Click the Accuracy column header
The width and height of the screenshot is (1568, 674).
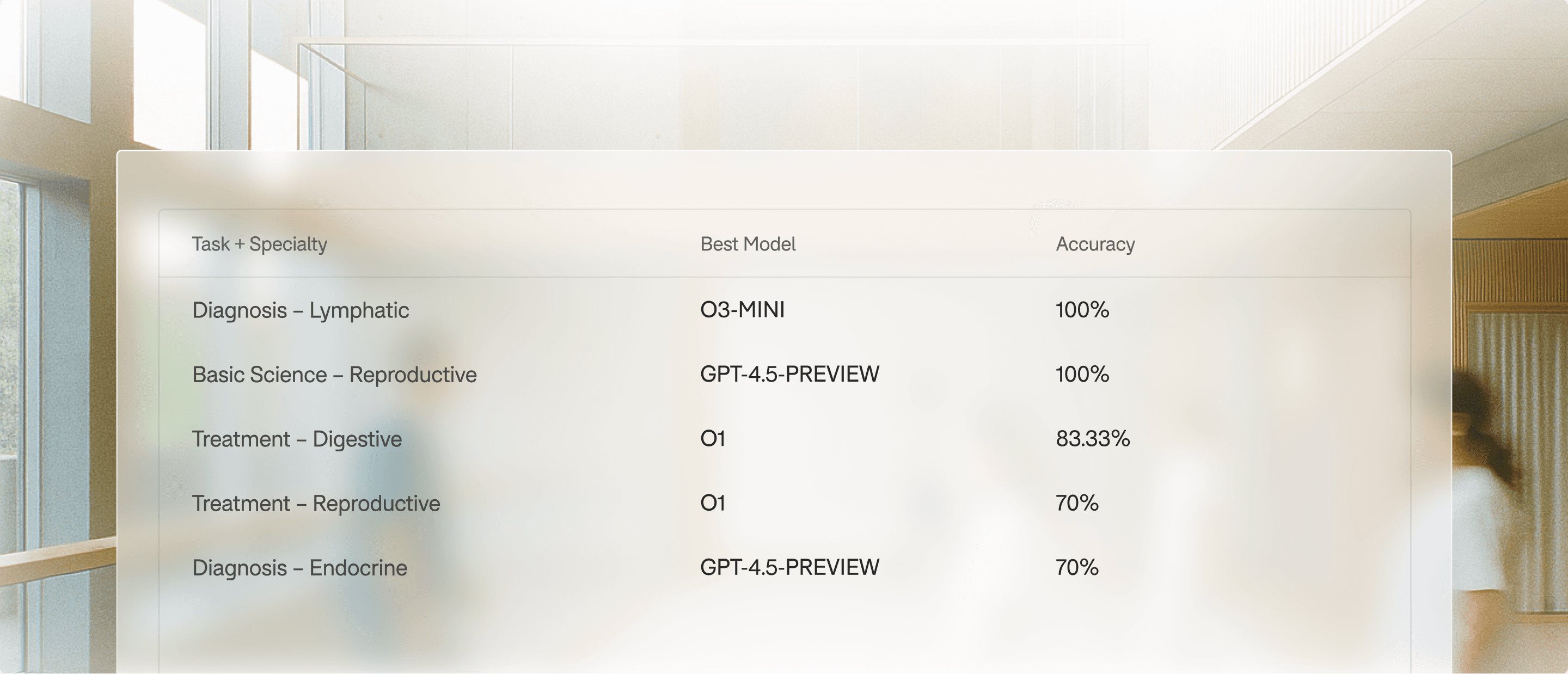coord(1095,244)
